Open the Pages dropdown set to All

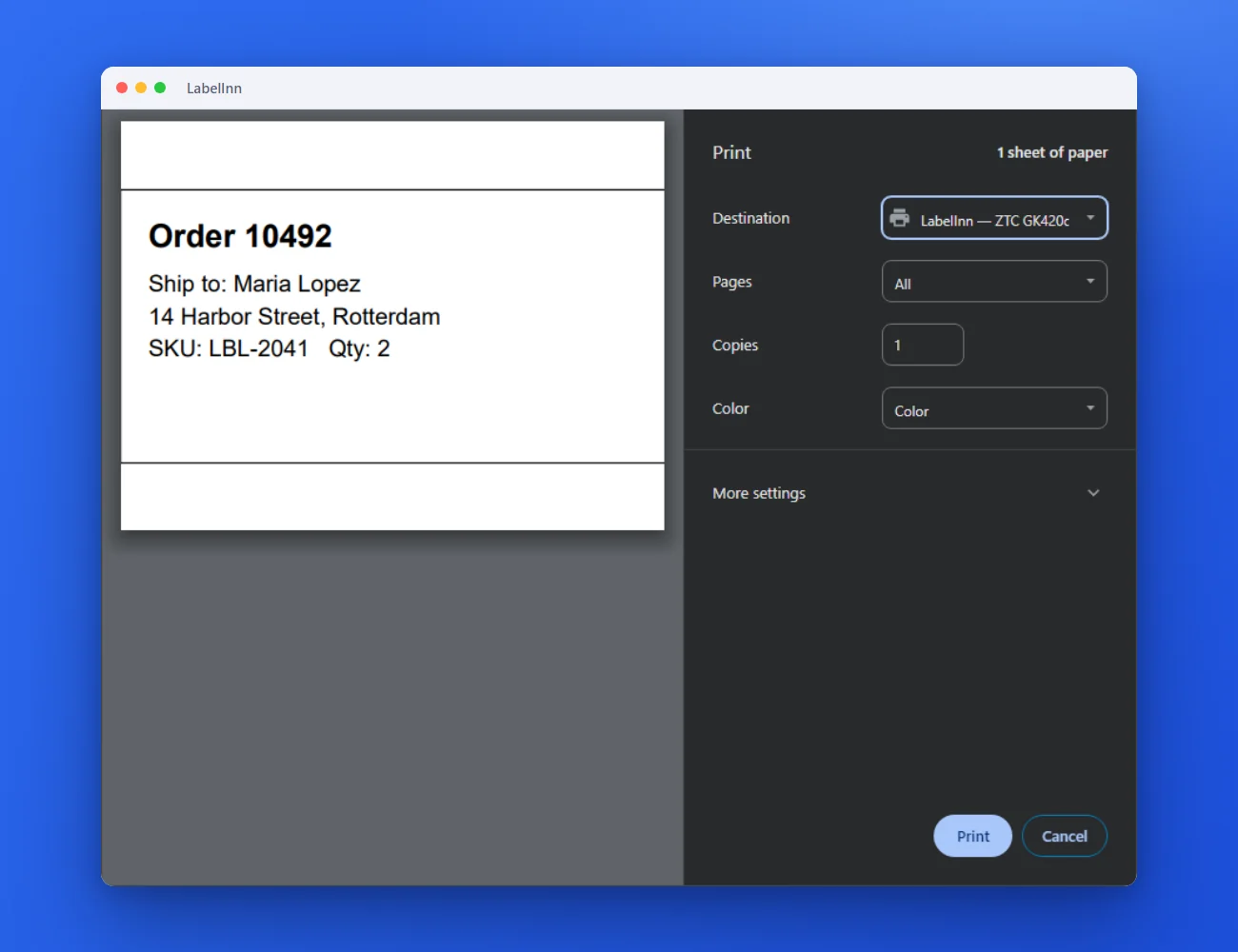(994, 282)
